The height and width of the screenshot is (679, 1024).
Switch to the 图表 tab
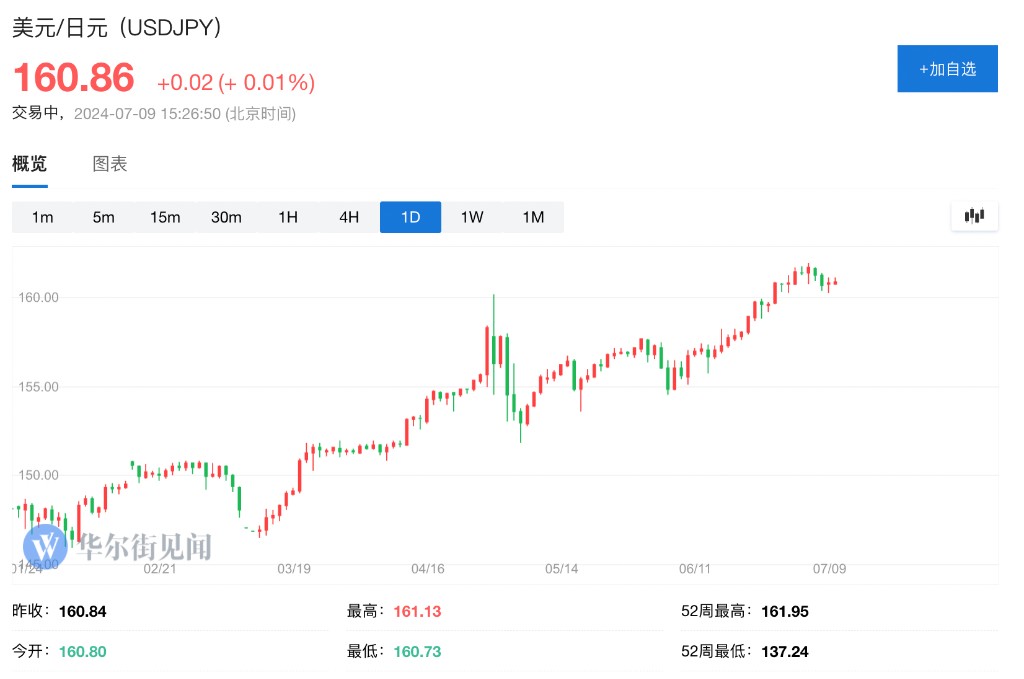[x=110, y=164]
